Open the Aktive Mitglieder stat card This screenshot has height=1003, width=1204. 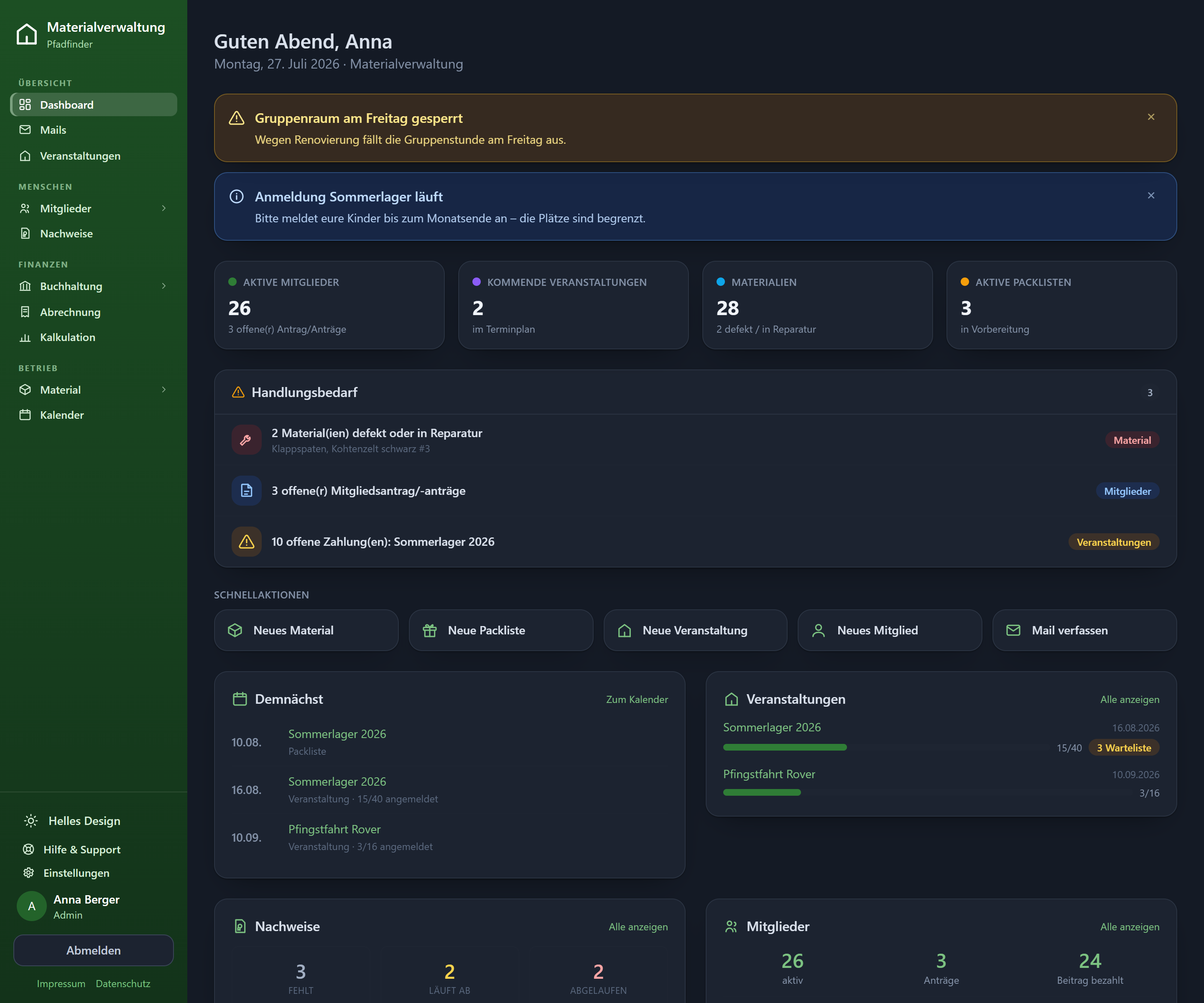(x=329, y=305)
